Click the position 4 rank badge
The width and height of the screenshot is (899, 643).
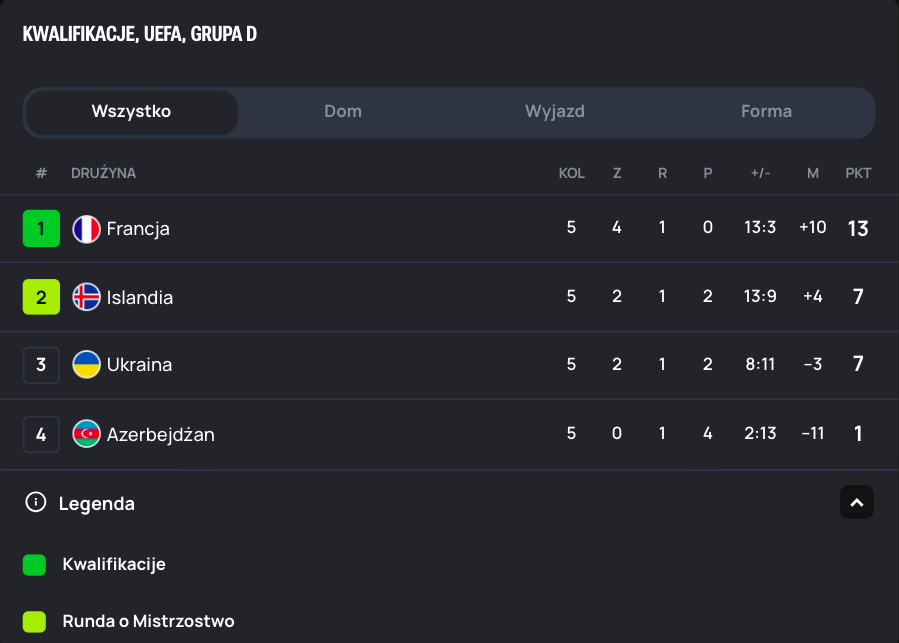(41, 434)
